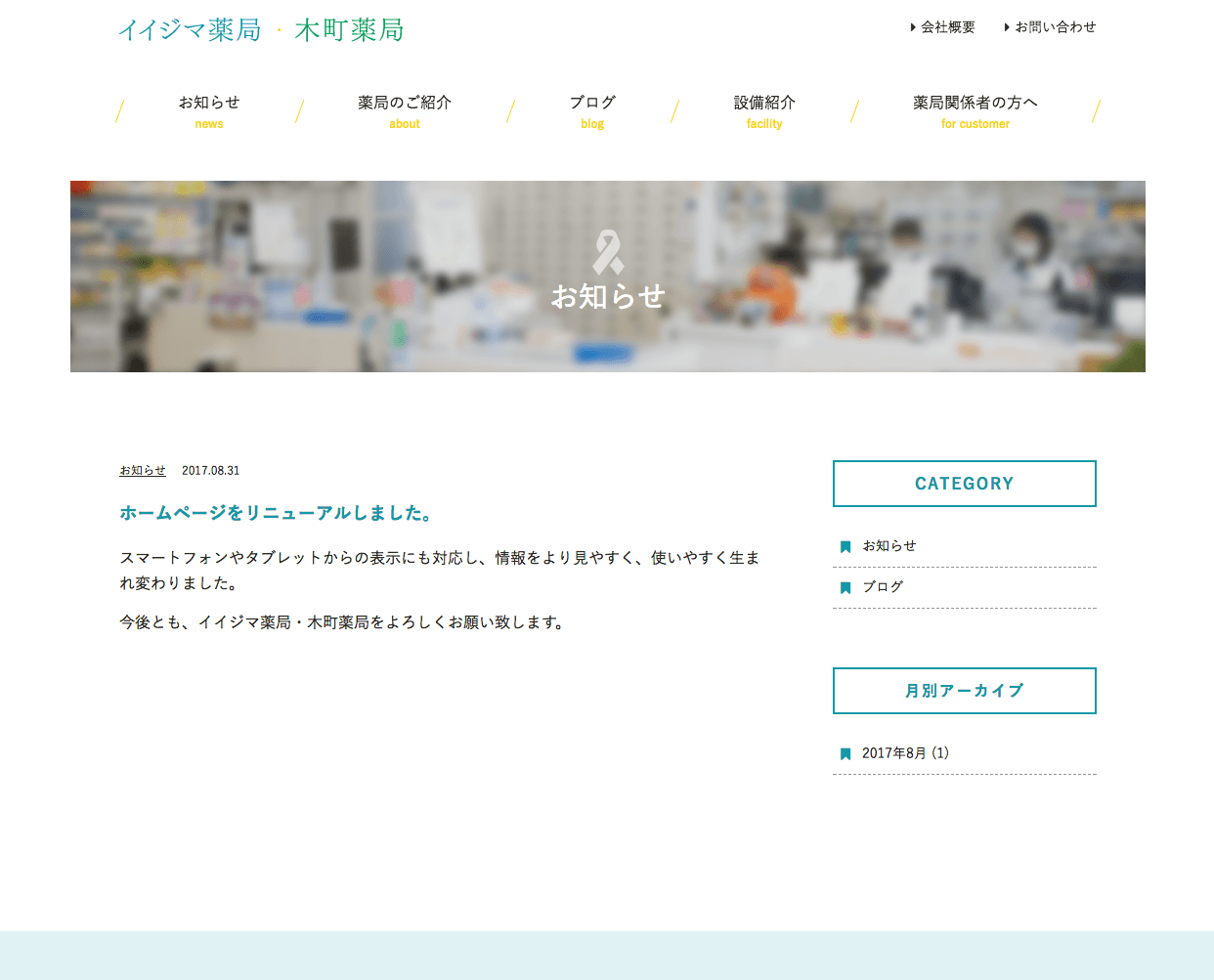
Task: Open the 2017年8月 (1) archive
Action: (905, 753)
